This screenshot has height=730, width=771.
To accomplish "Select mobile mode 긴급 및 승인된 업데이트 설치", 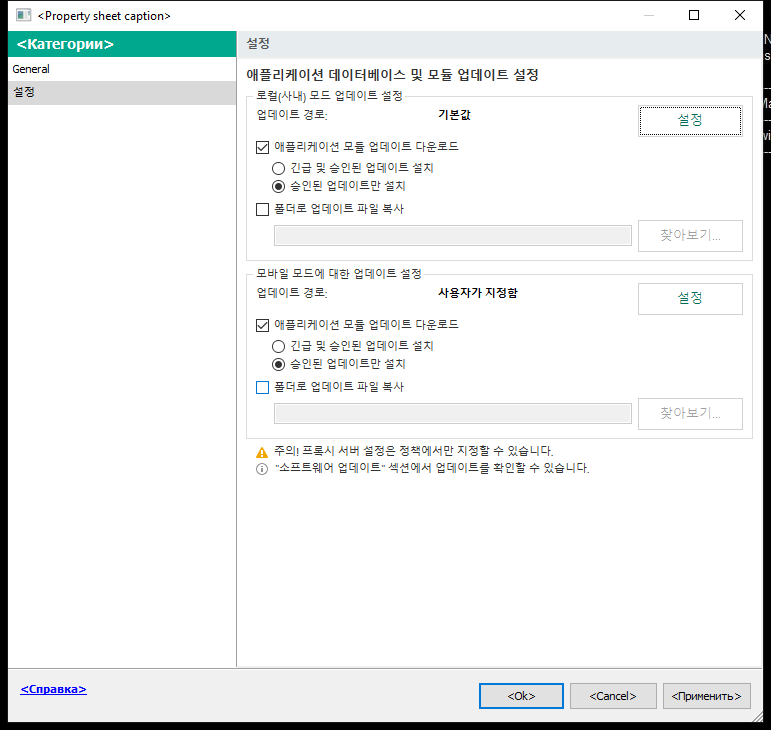I will (x=278, y=347).
